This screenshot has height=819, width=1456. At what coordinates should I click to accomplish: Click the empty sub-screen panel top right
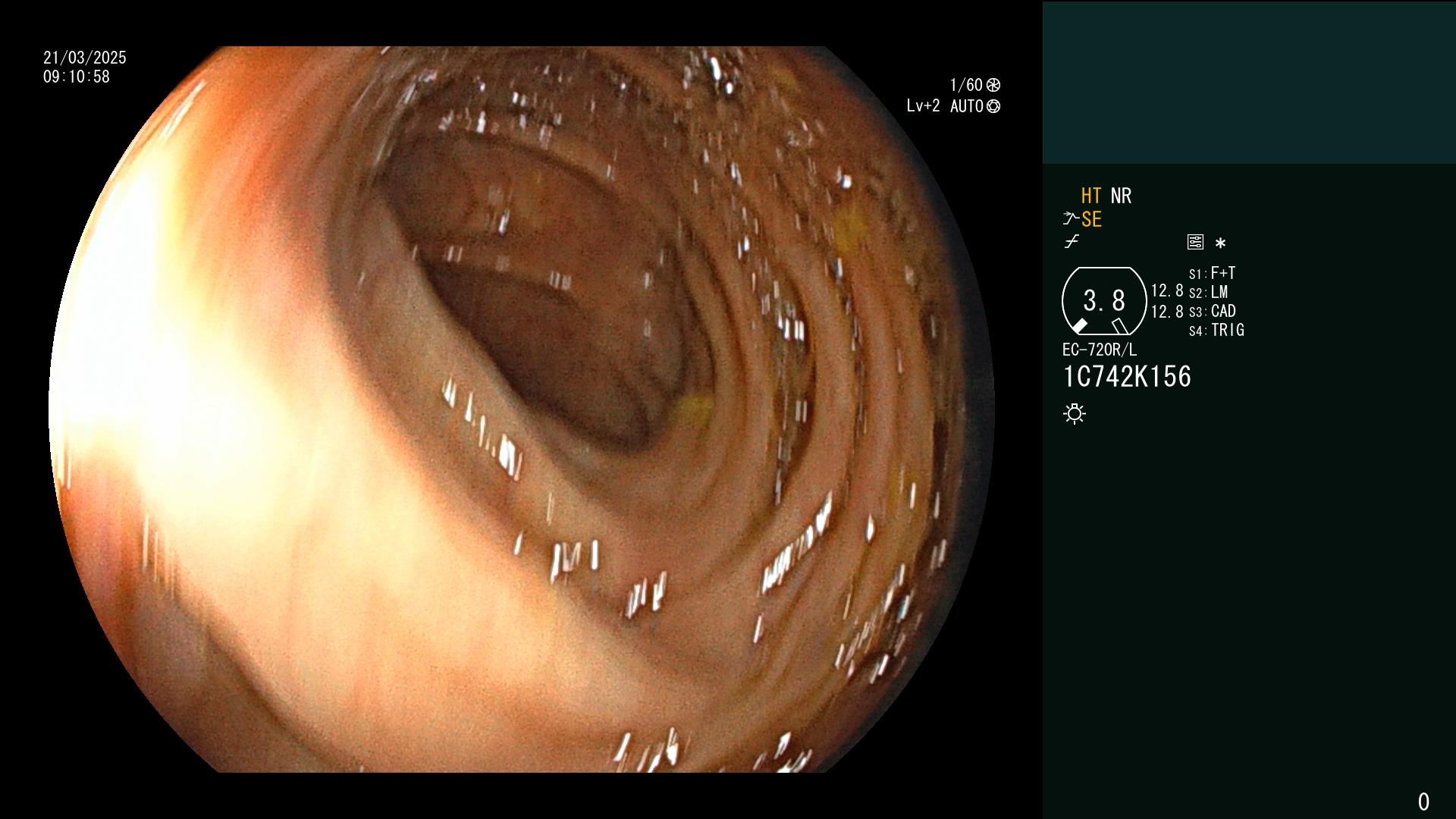tap(1249, 83)
